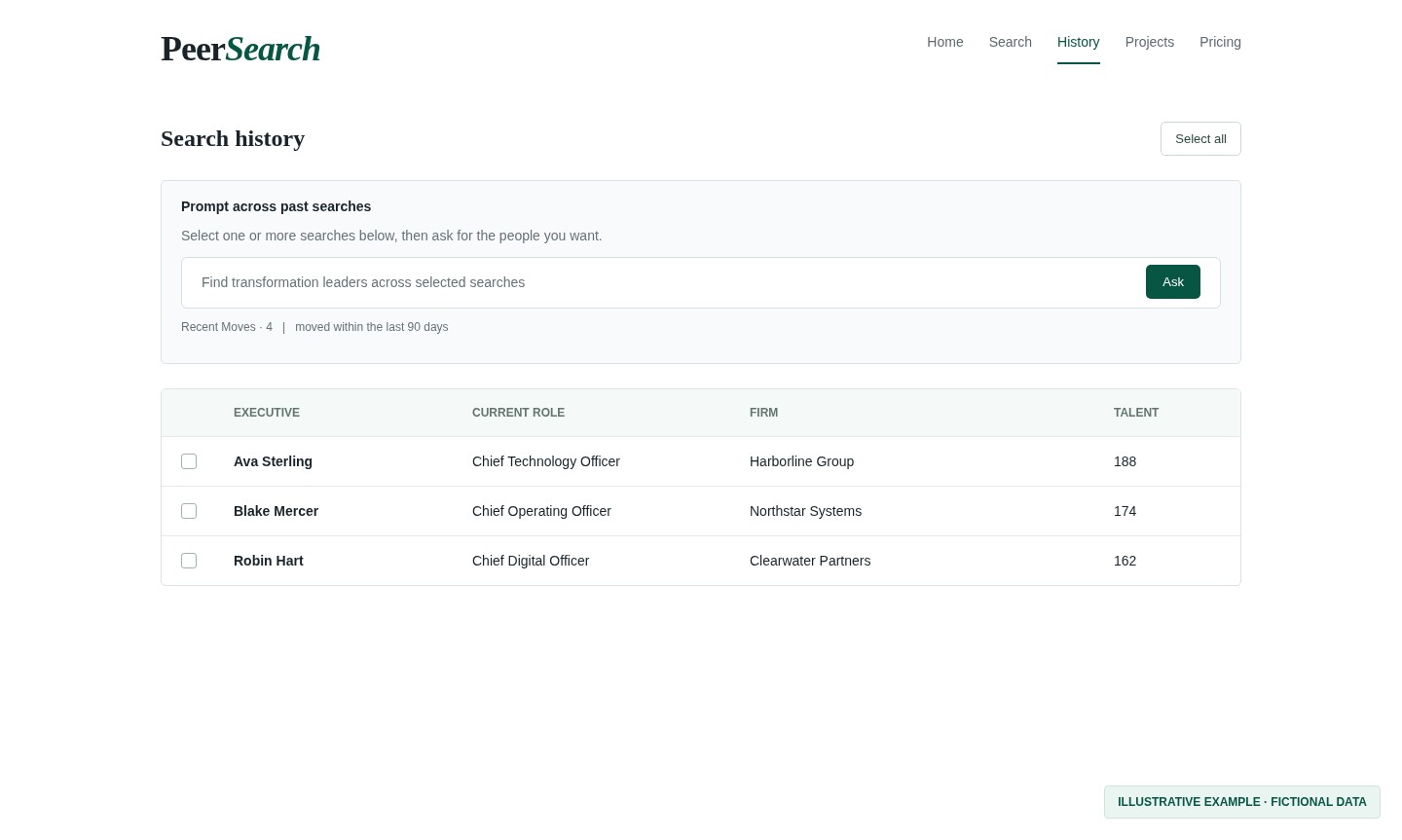Click talent value 162
The image size is (1402, 840).
[1125, 561]
